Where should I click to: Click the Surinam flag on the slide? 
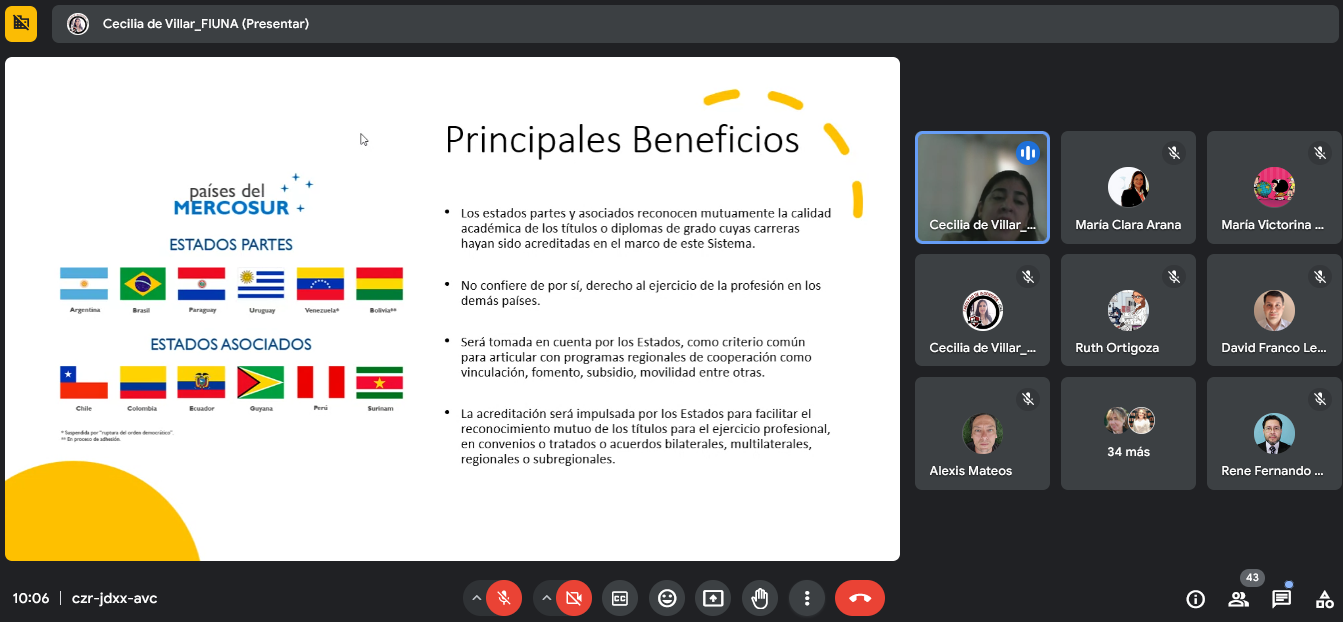pyautogui.click(x=379, y=382)
